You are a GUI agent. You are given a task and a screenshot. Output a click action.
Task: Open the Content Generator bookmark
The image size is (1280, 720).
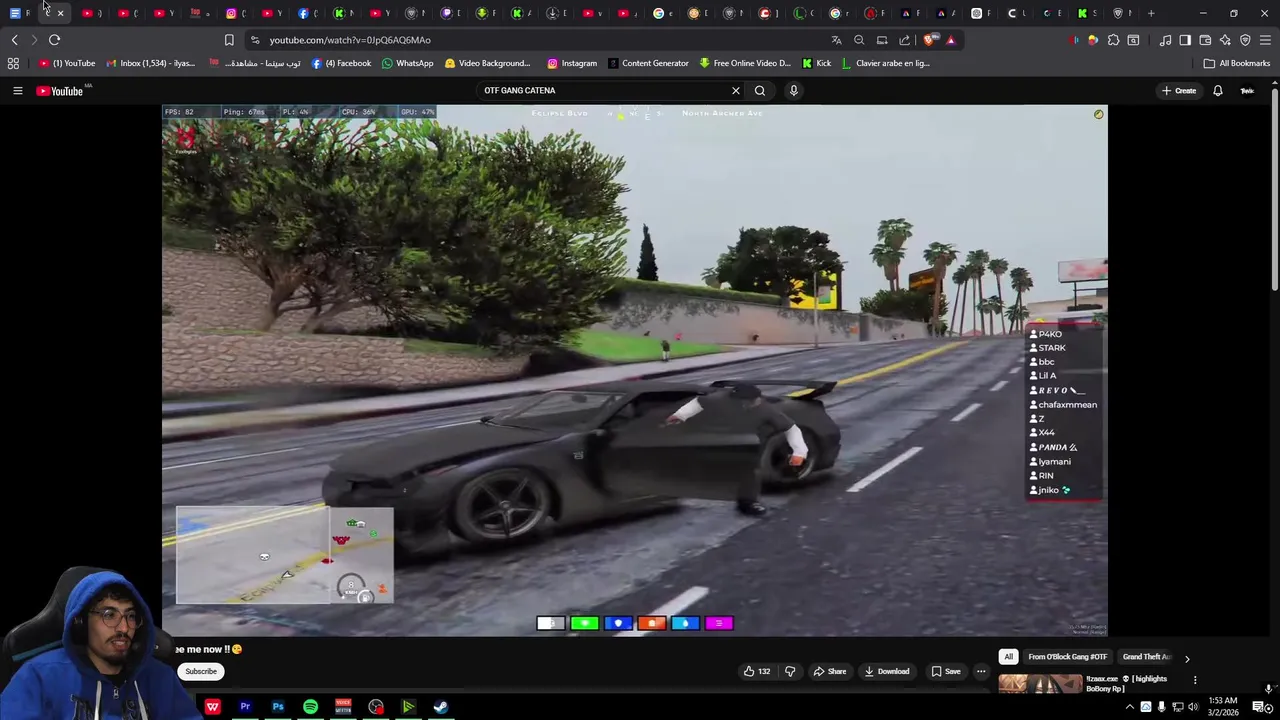click(648, 63)
